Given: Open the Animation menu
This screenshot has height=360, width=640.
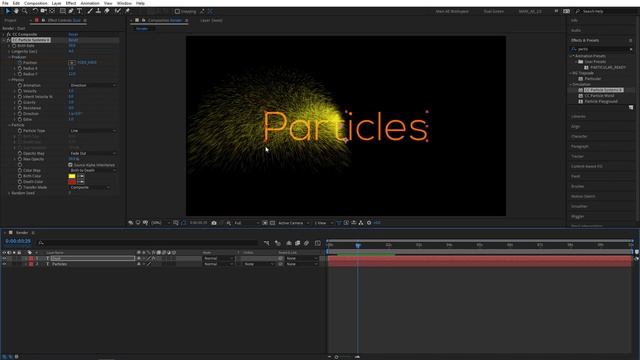Looking at the screenshot, I should click(x=90, y=3).
